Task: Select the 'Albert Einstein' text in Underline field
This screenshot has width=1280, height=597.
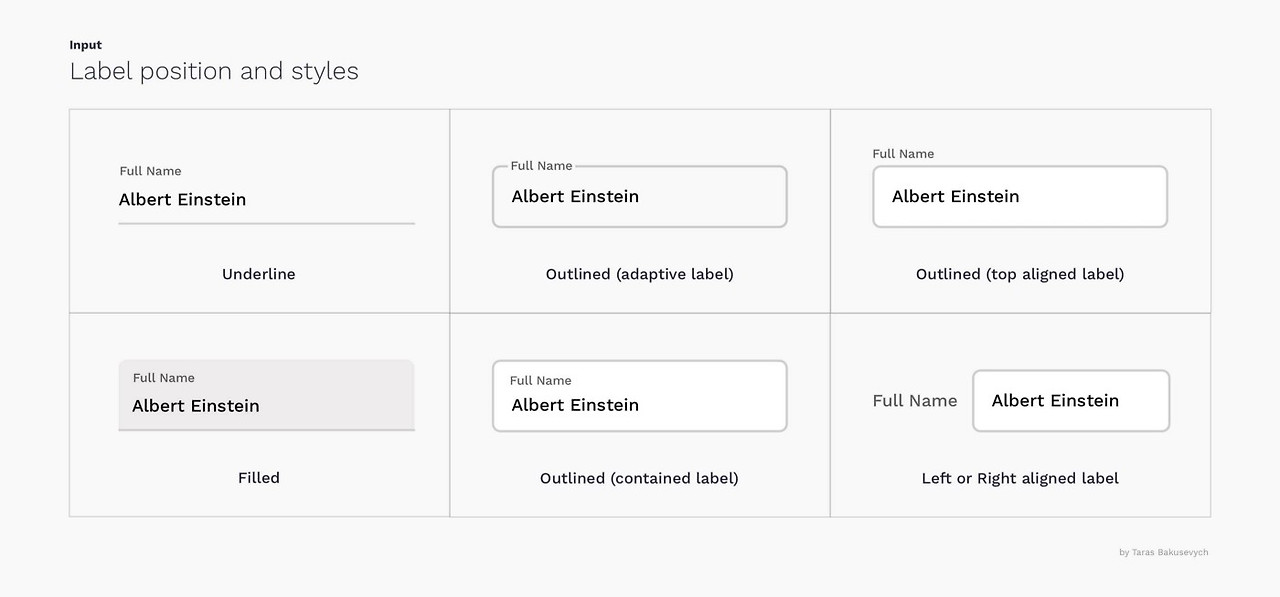Action: click(x=182, y=199)
